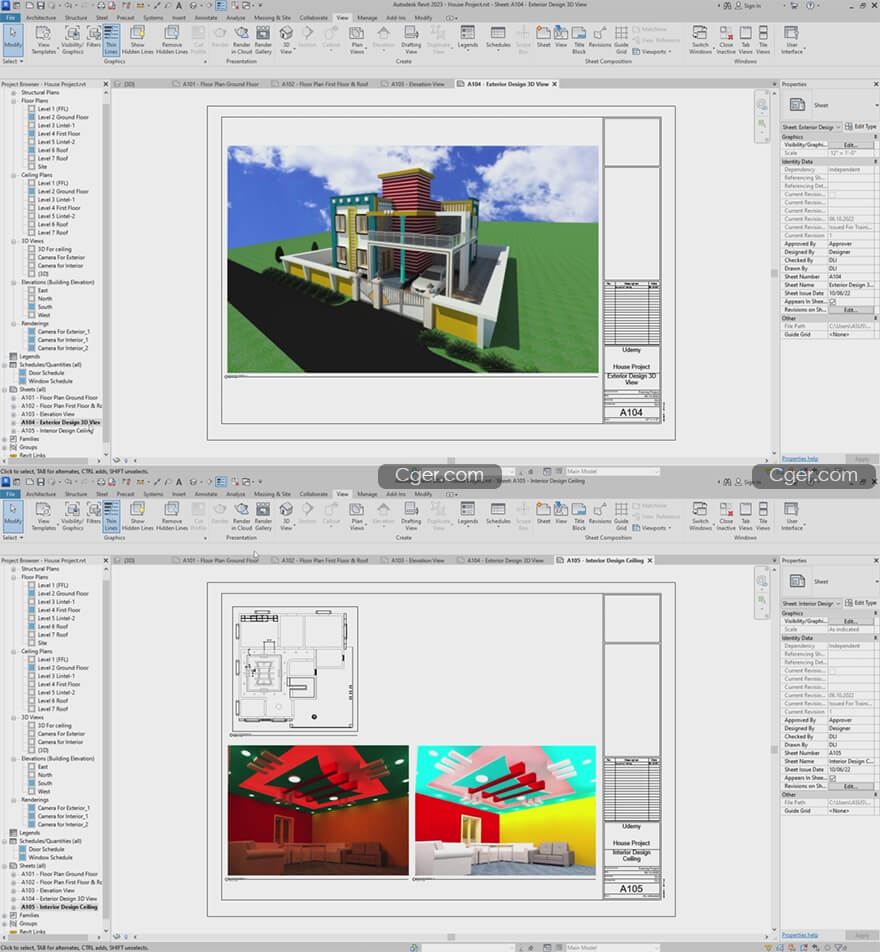Screen dimensions: 880x952
Task: Click Sheet Number field A105 in lower Properties
Action: 853,753
